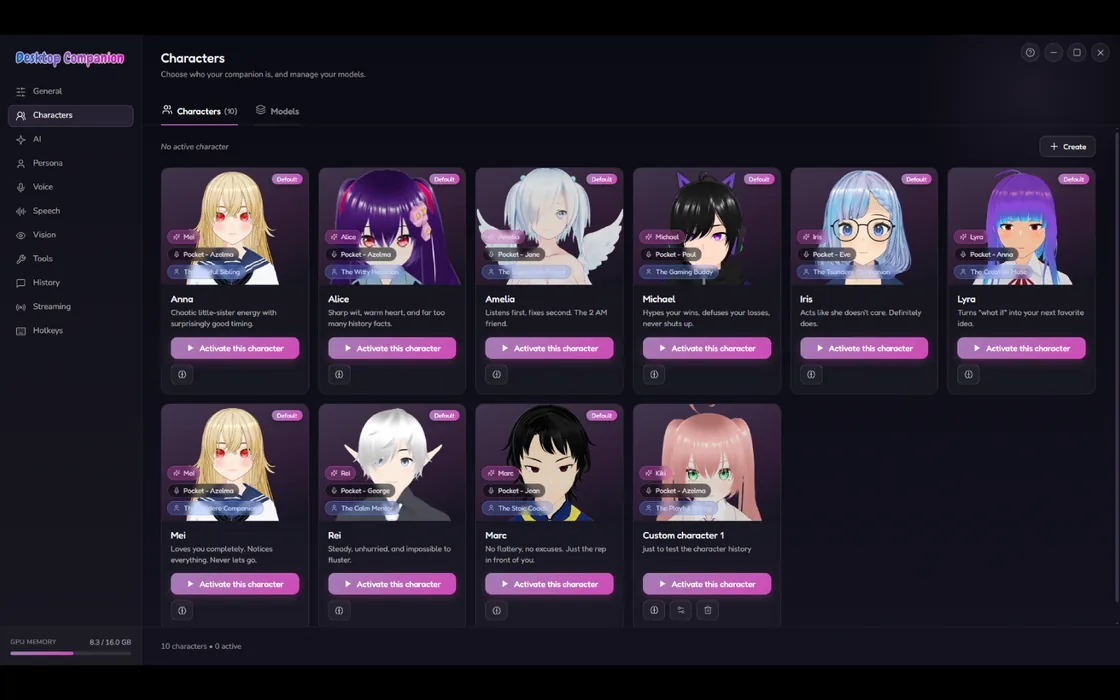
Task: Go to the Persona section
Action: [x=70, y=163]
